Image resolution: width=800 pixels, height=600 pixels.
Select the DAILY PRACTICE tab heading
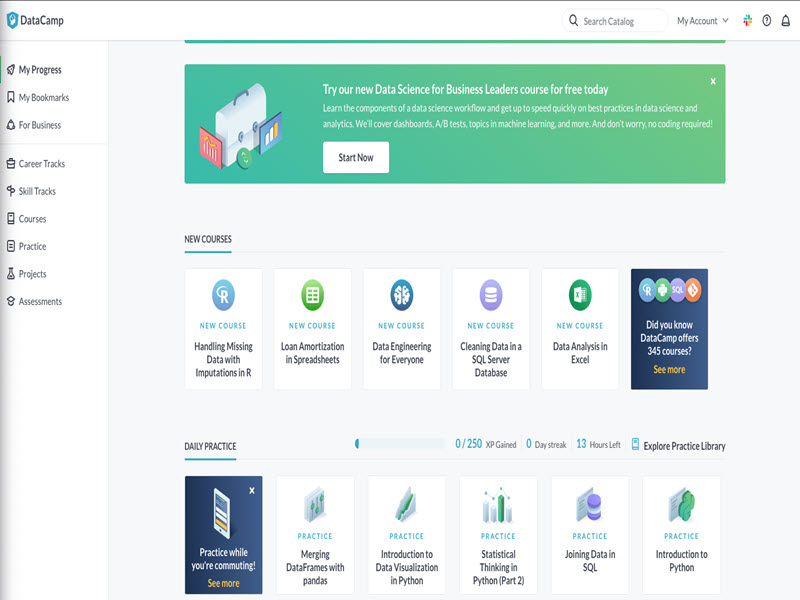click(x=210, y=446)
